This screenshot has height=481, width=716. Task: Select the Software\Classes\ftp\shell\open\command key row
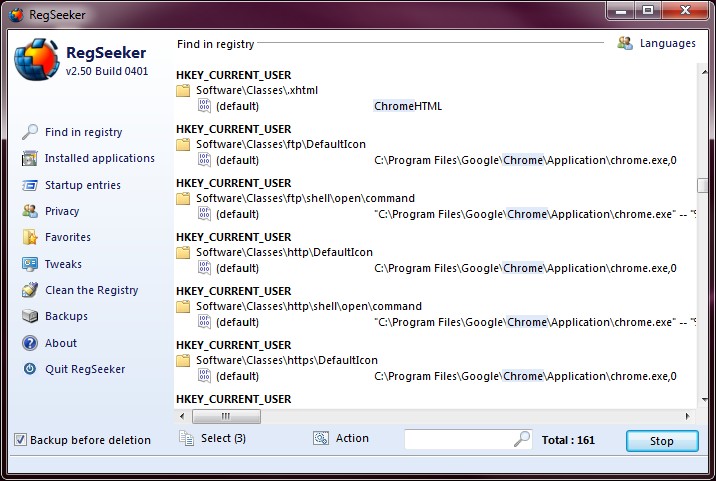[x=305, y=198]
